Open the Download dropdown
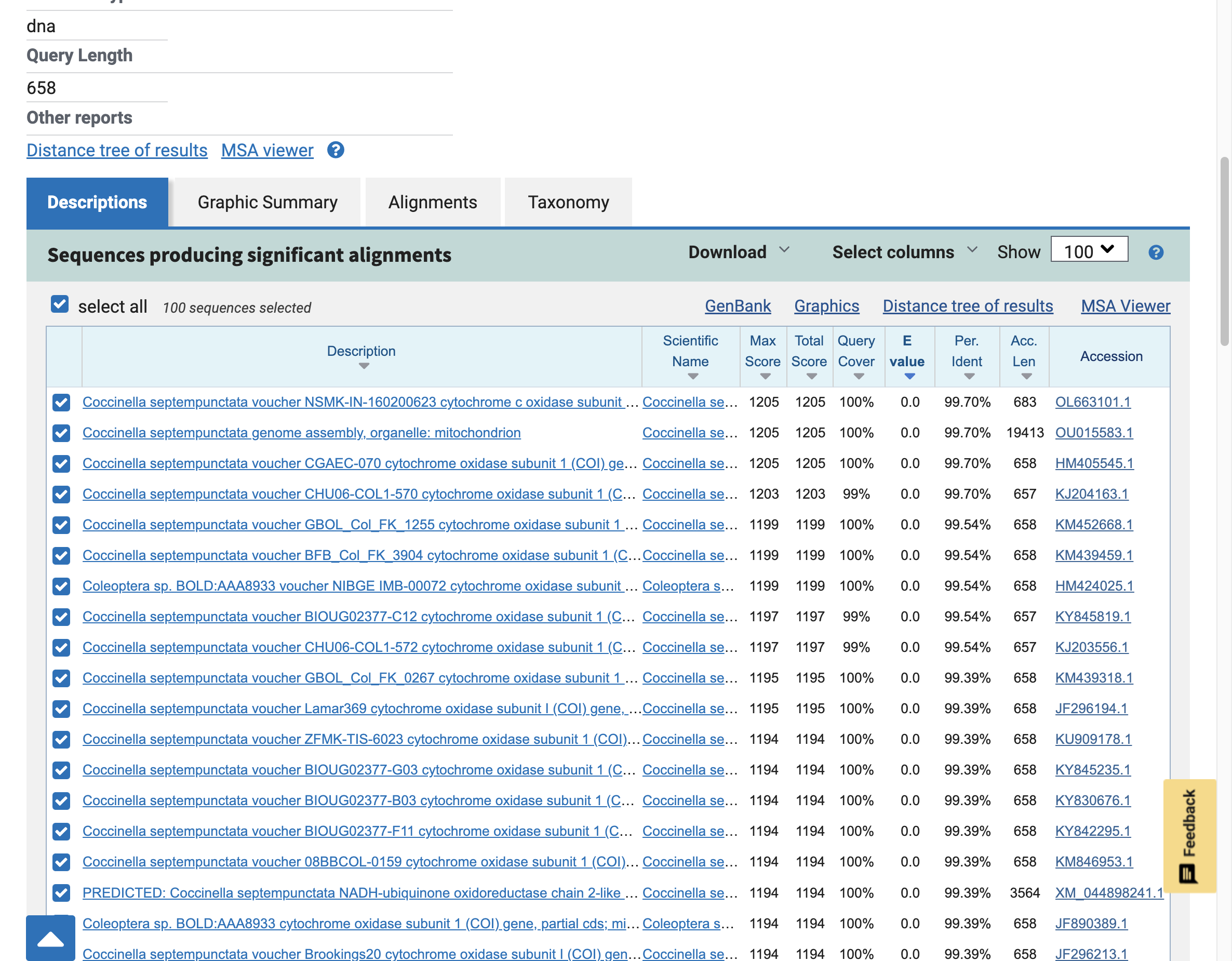This screenshot has height=961, width=1232. click(739, 251)
